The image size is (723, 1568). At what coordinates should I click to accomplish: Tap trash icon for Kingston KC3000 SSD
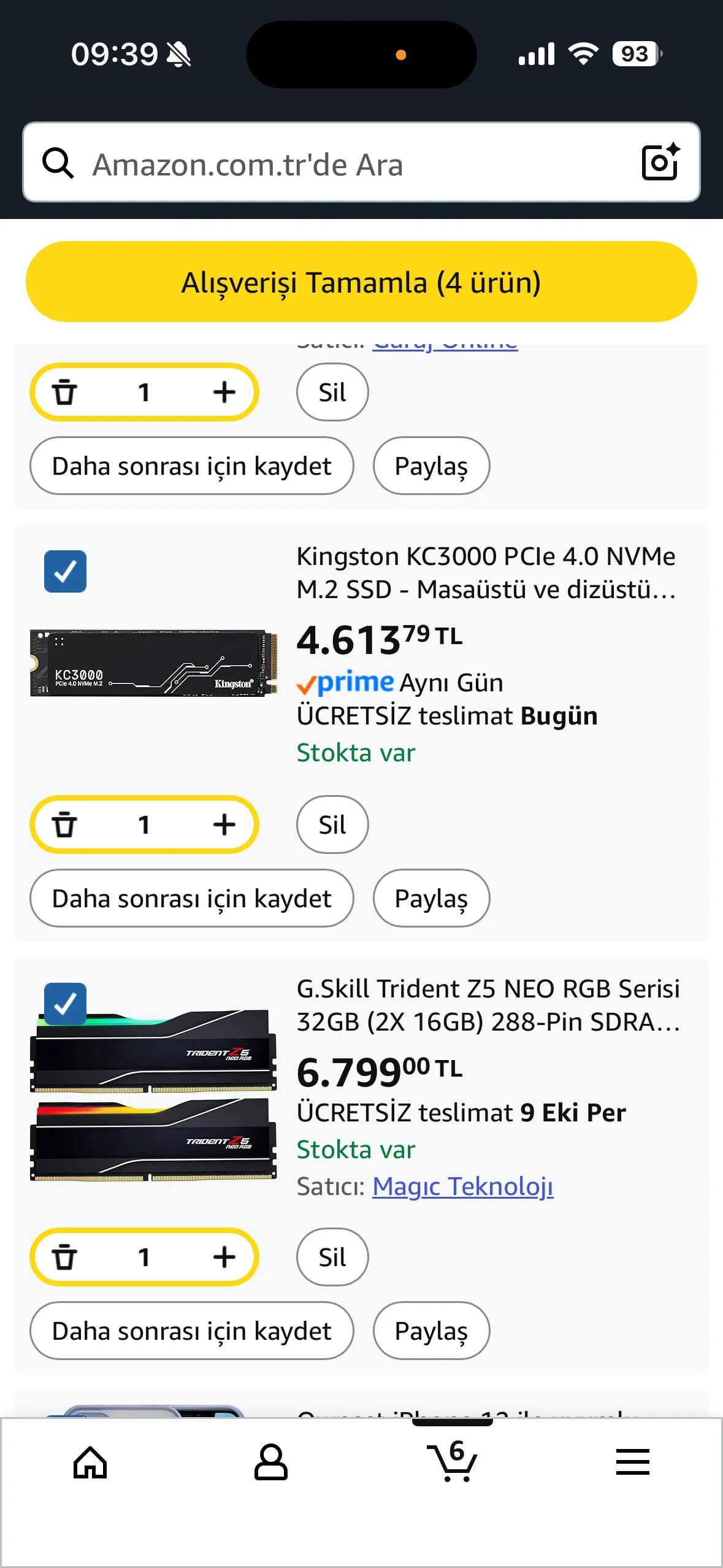click(x=64, y=824)
